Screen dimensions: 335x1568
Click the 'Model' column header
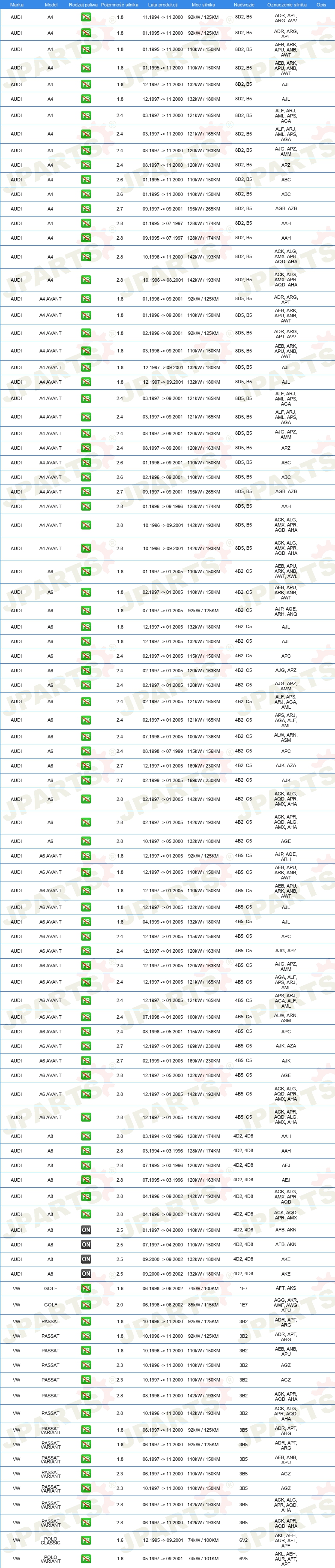coord(51,4)
